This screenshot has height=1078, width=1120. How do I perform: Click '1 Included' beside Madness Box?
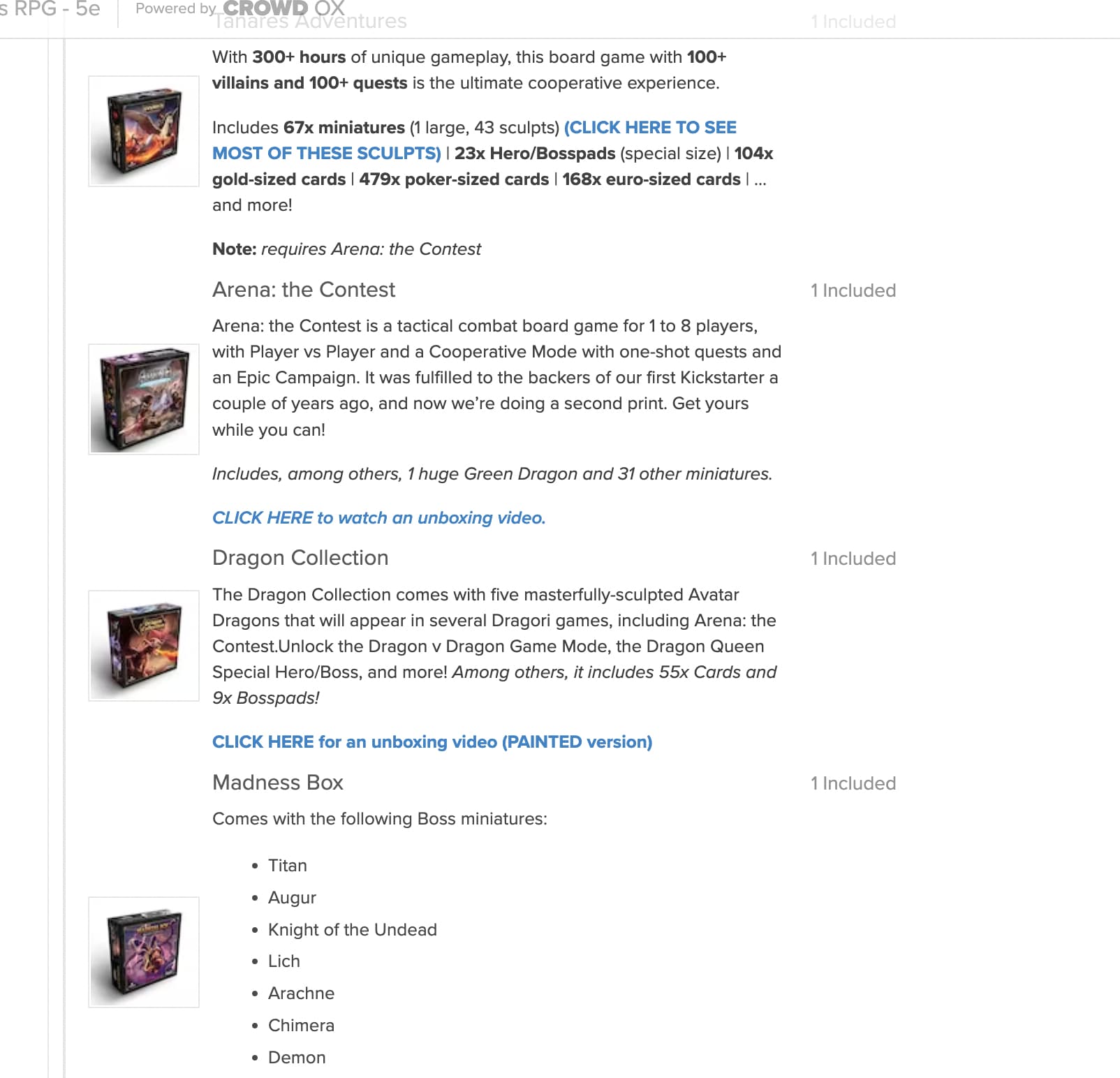(x=853, y=783)
